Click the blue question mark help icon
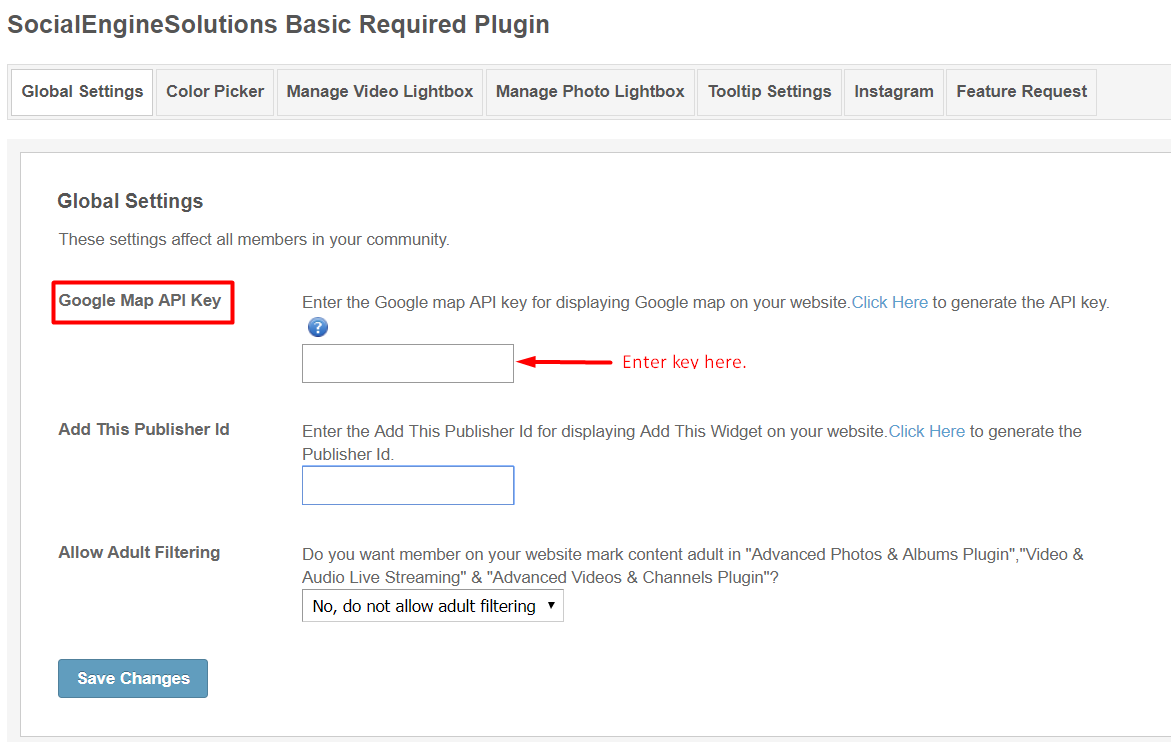This screenshot has height=742, width=1171. click(317, 327)
